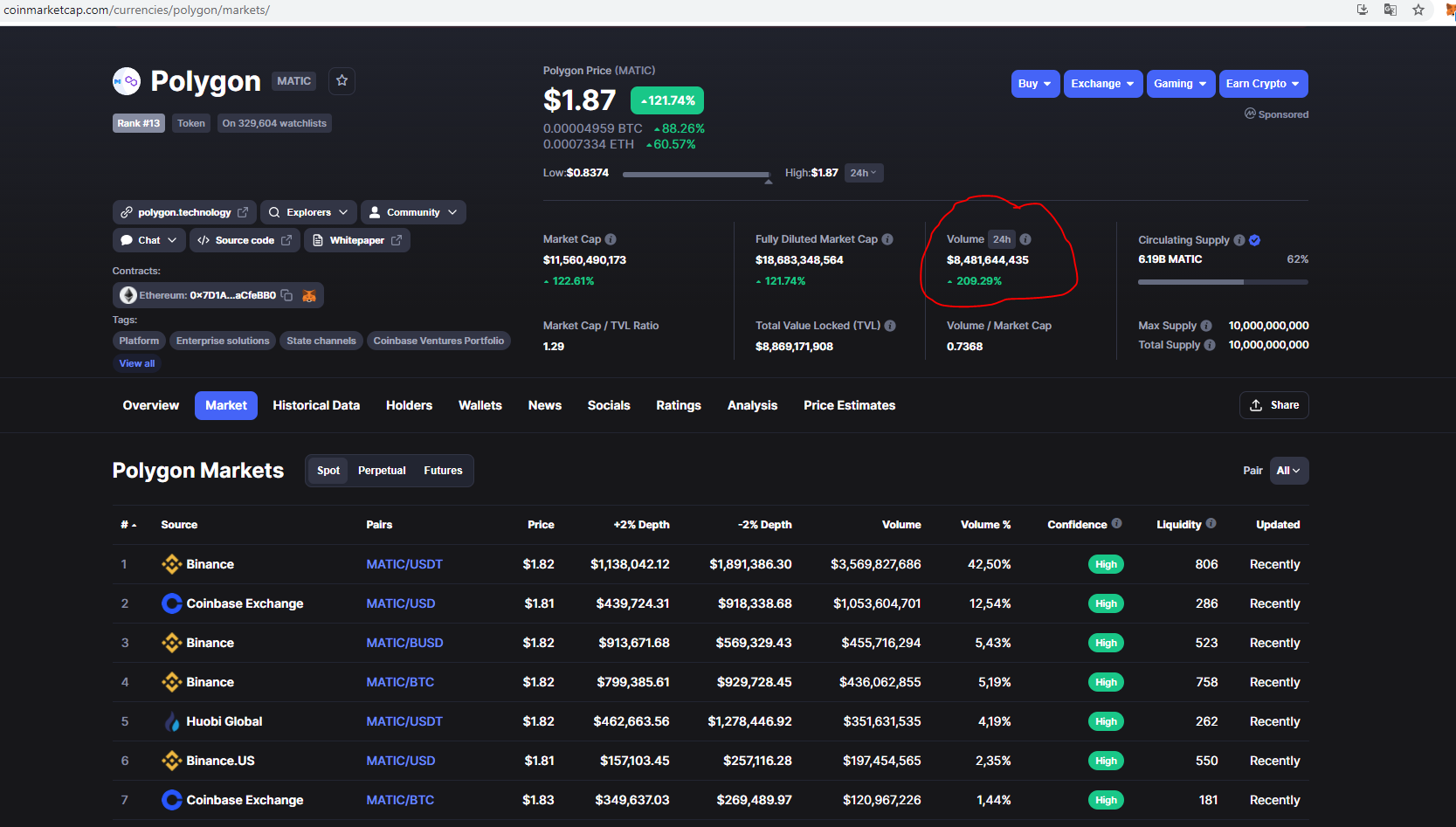1456x827 pixels.
Task: Click View all tags
Action: coord(137,363)
